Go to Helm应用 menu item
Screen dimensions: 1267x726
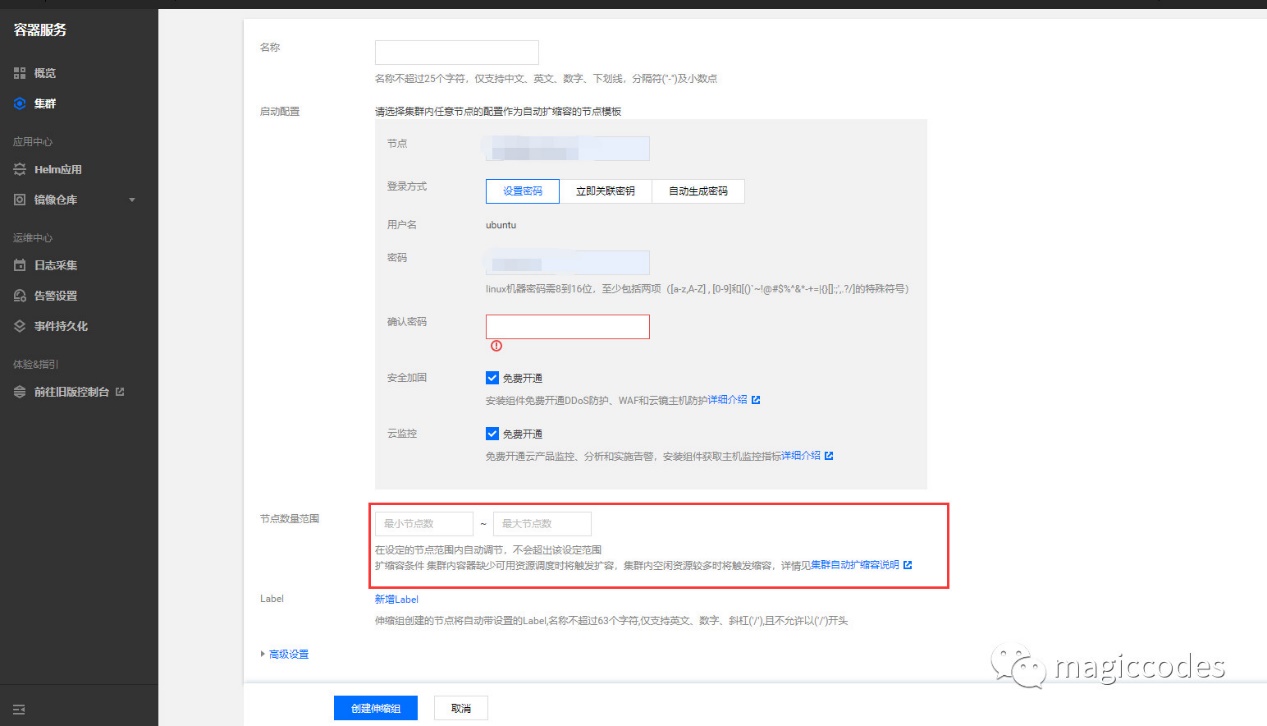point(58,170)
